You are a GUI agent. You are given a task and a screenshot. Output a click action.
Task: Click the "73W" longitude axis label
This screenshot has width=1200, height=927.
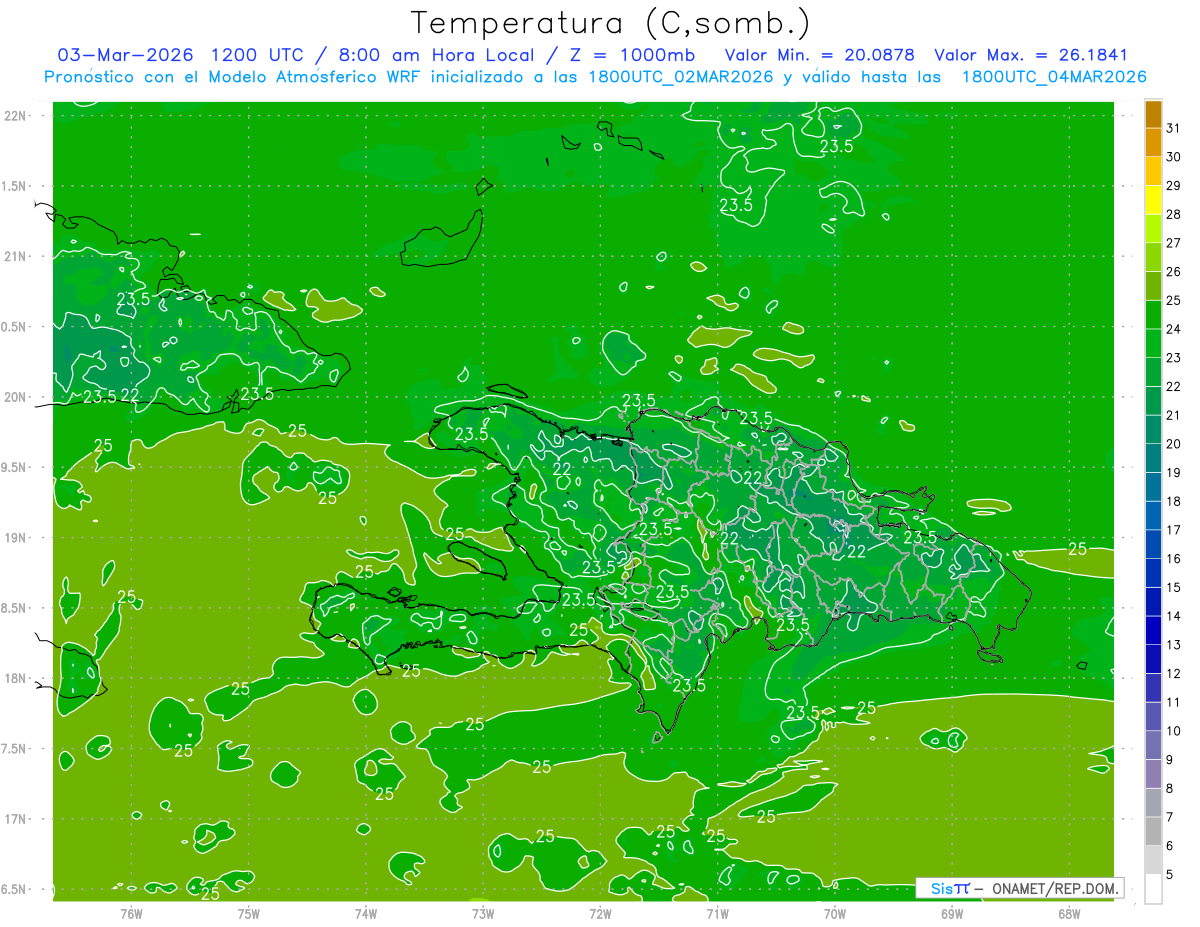[x=483, y=913]
